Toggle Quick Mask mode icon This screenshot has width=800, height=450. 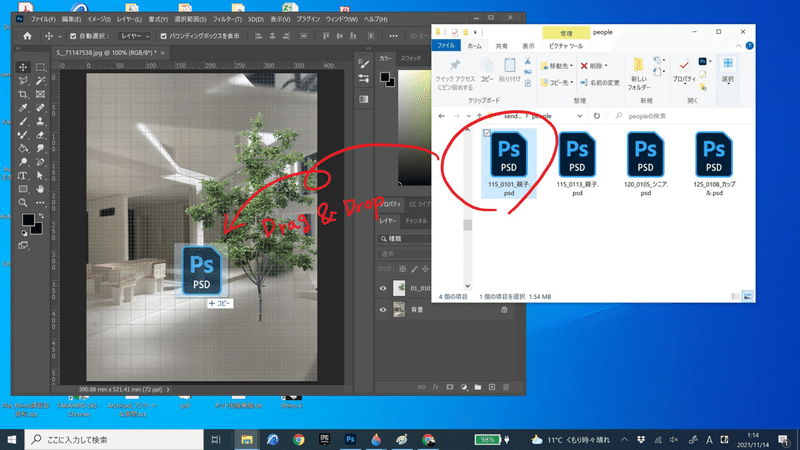(x=23, y=245)
